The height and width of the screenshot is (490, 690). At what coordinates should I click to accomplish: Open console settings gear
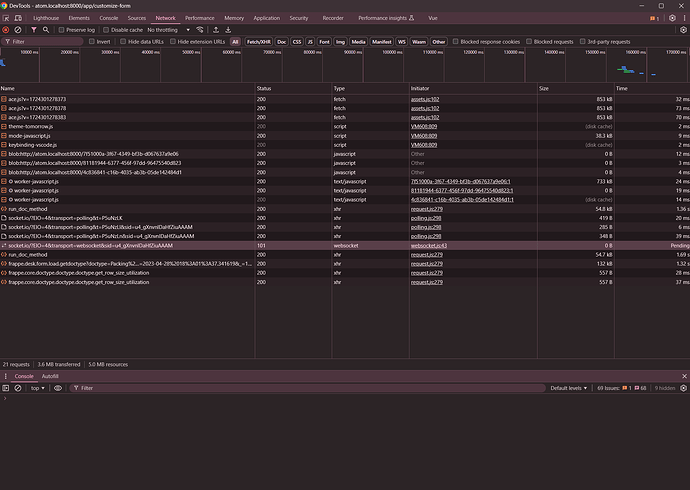(683, 388)
